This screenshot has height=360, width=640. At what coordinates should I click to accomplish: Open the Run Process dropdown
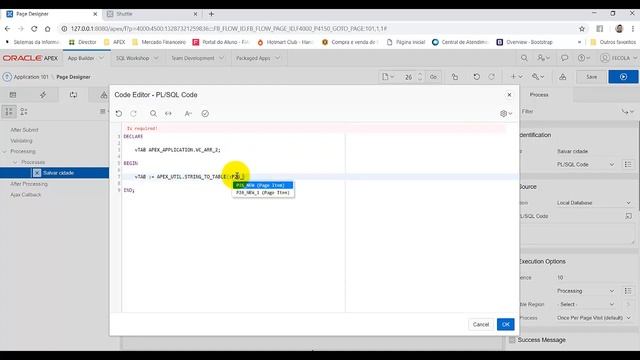[593, 318]
